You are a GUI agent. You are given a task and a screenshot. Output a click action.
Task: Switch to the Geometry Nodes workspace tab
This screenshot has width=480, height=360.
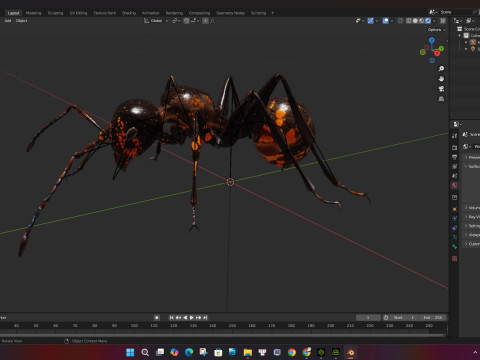click(x=230, y=13)
